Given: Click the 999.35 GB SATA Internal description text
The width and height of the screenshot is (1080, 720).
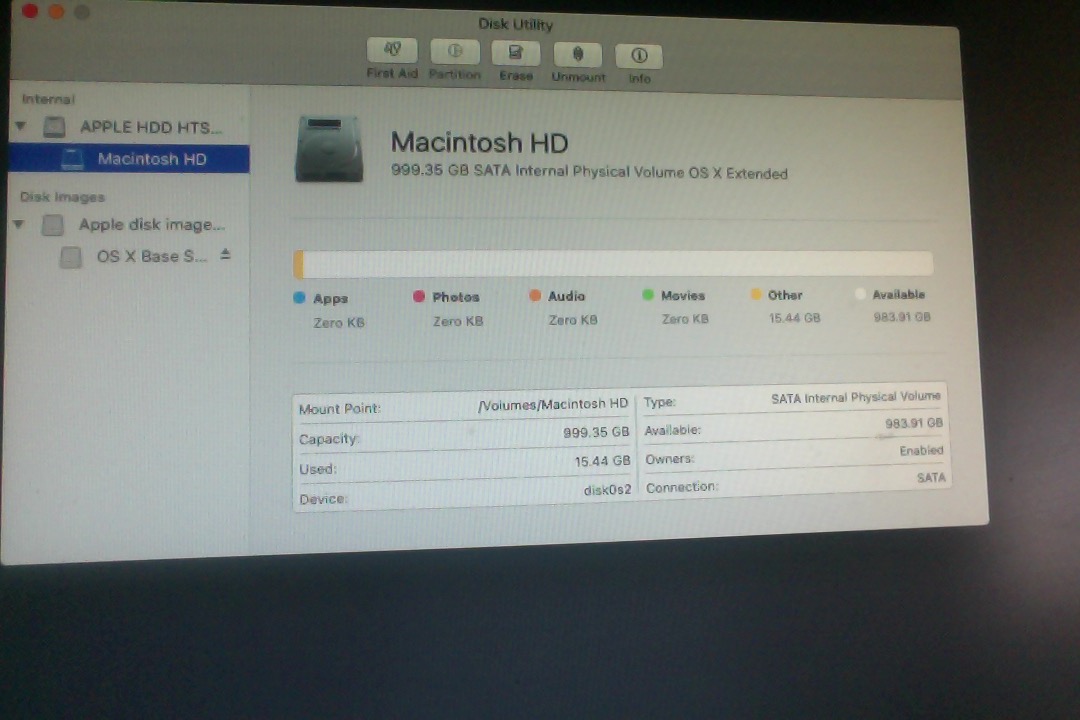Looking at the screenshot, I should pos(589,172).
